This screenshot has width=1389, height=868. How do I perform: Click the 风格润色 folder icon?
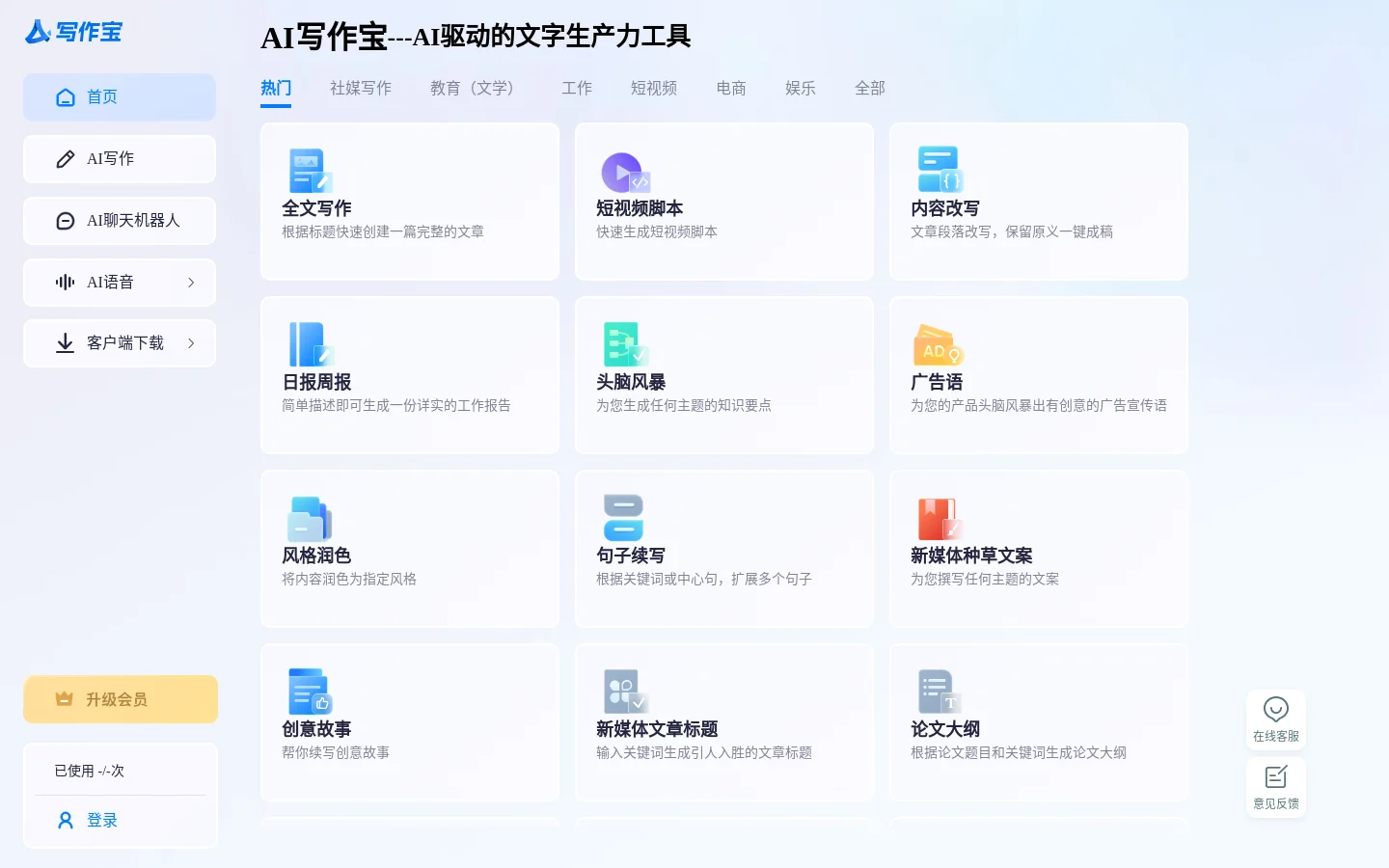(x=310, y=519)
